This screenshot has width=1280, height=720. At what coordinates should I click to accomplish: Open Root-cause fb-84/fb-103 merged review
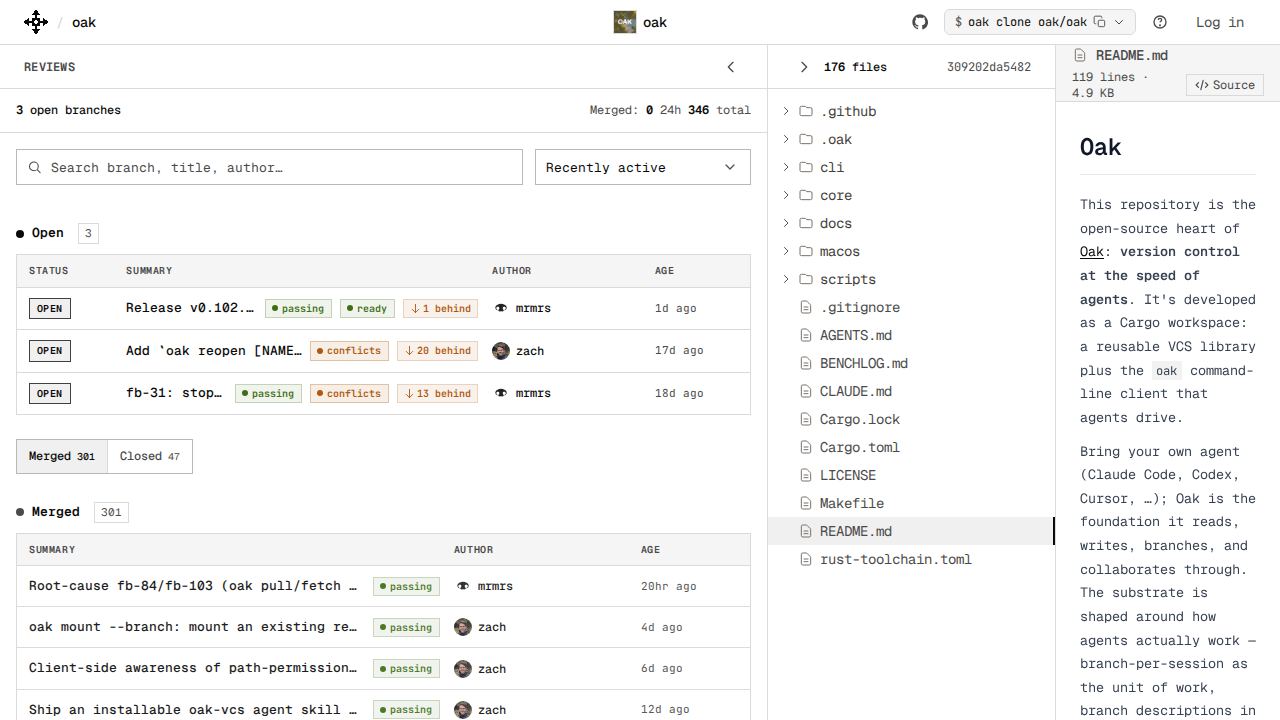coord(383,586)
